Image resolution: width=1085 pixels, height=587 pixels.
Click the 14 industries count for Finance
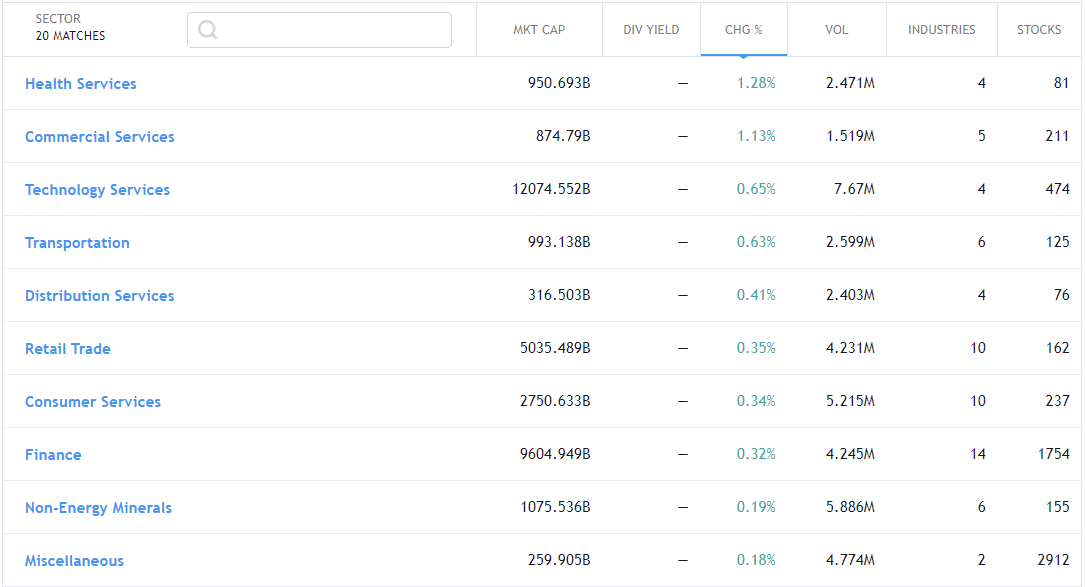(x=978, y=454)
